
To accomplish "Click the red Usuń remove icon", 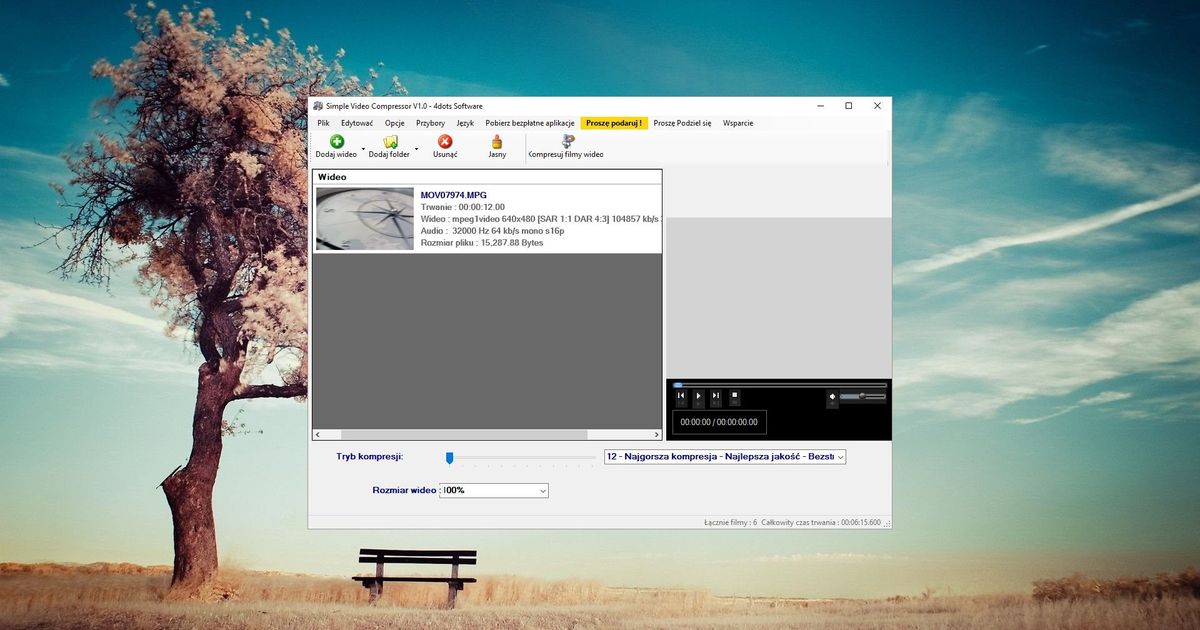I will pos(445,142).
